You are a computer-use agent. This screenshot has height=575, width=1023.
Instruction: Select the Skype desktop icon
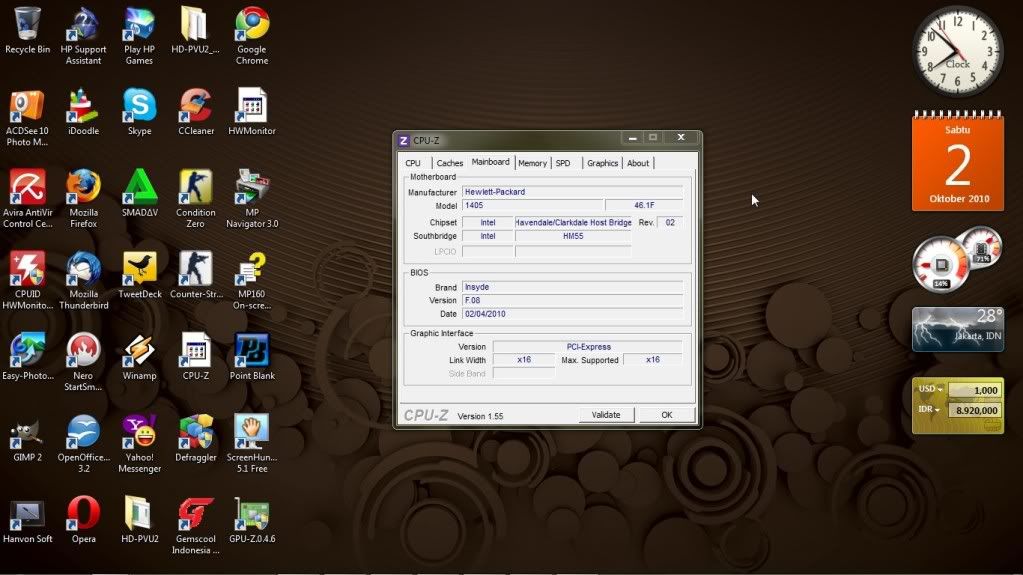pyautogui.click(x=139, y=112)
